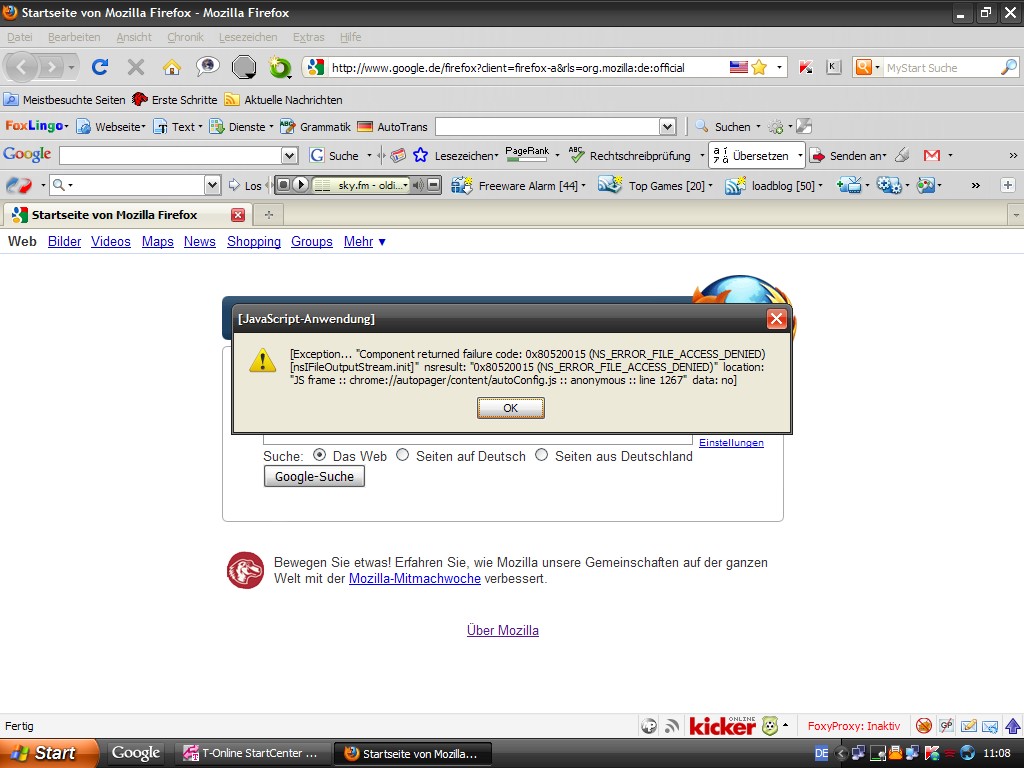Open the Google toolbar search box dropdown
Viewport: 1024px width, 768px height.
coord(289,155)
